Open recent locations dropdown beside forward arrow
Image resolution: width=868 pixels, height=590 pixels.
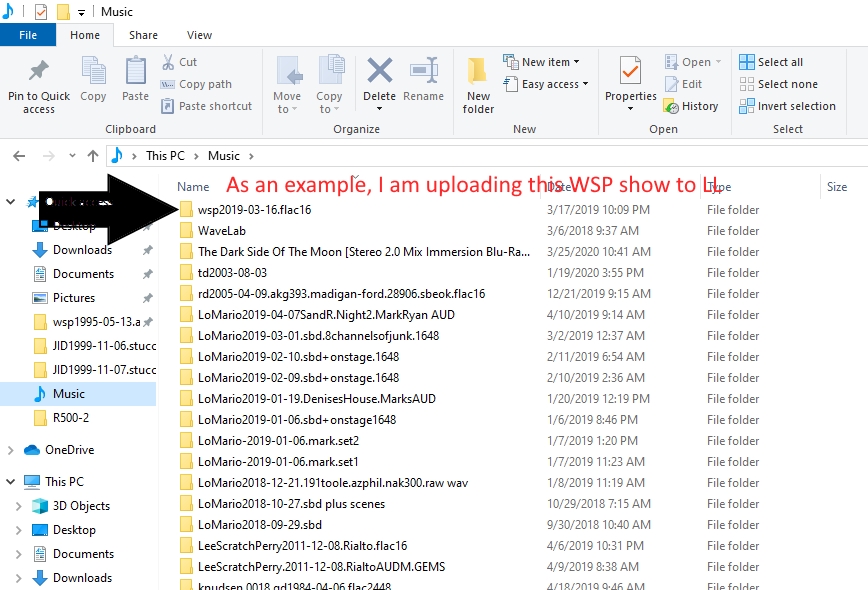point(72,156)
